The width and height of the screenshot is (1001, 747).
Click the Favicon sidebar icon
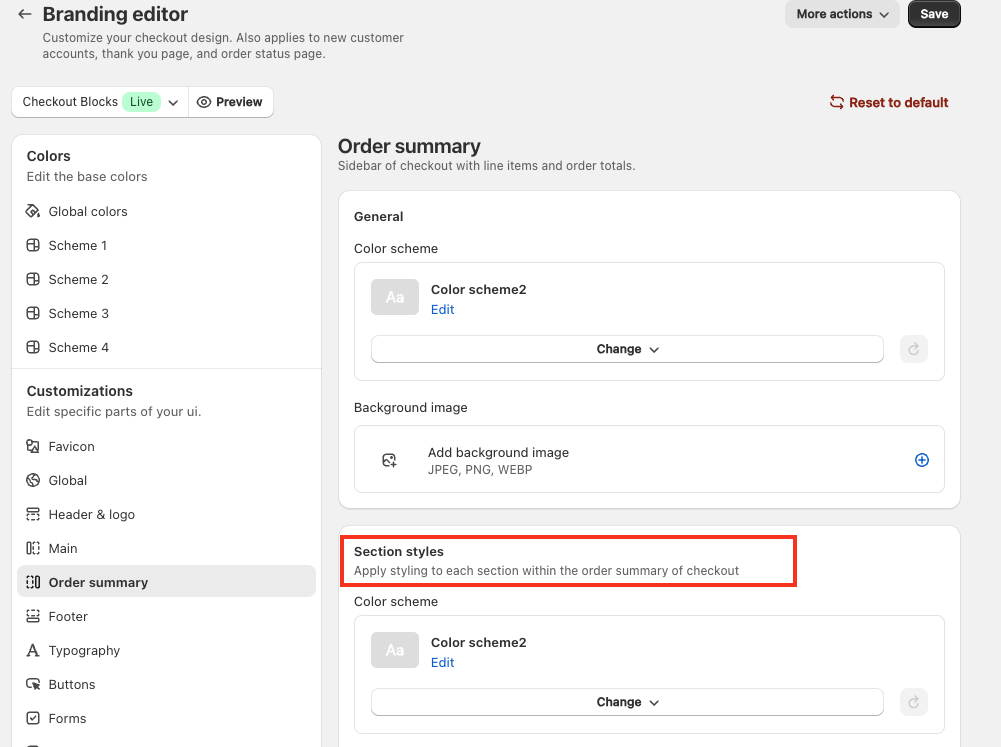pyautogui.click(x=33, y=446)
